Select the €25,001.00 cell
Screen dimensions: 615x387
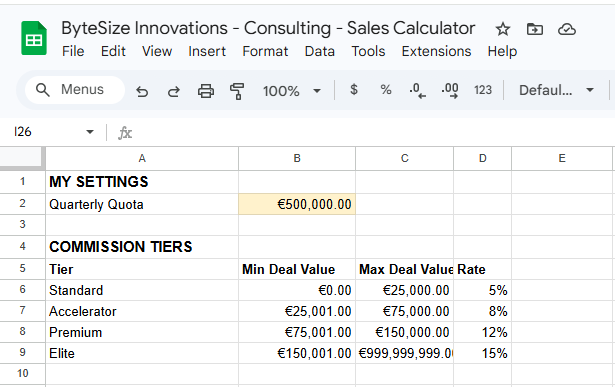tap(297, 311)
